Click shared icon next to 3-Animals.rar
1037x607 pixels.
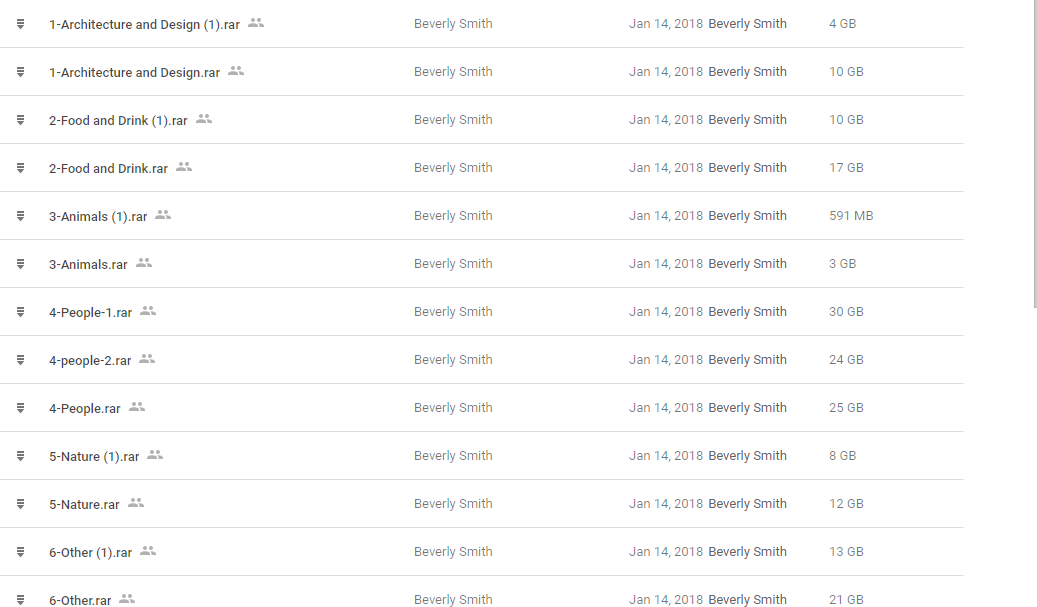tap(144, 263)
